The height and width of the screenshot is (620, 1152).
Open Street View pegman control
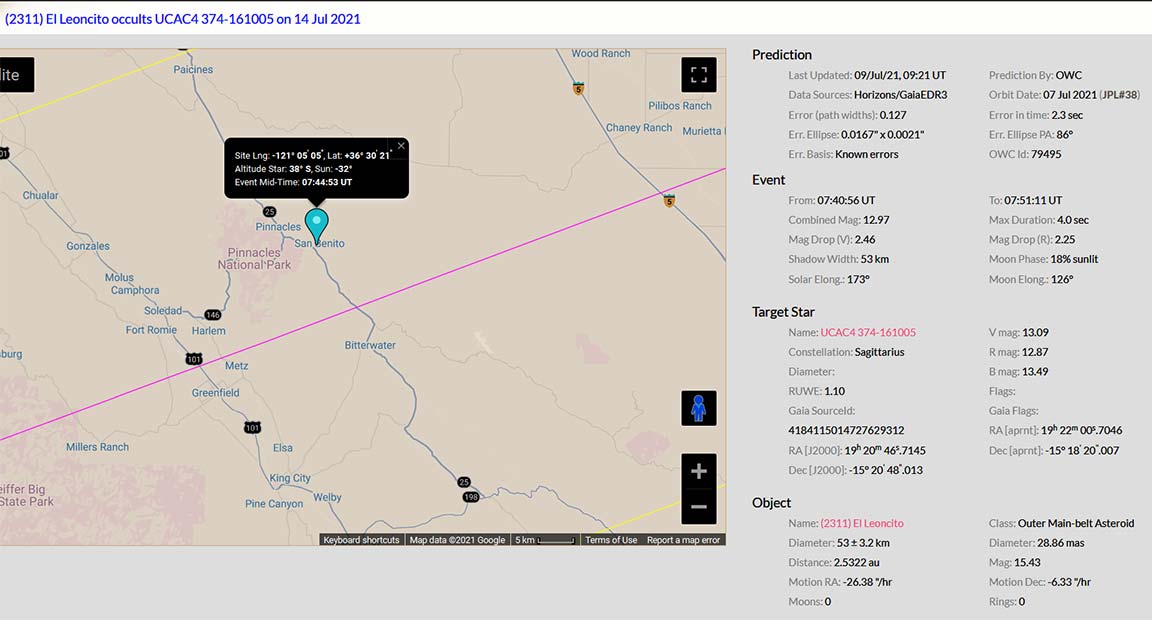(x=698, y=408)
